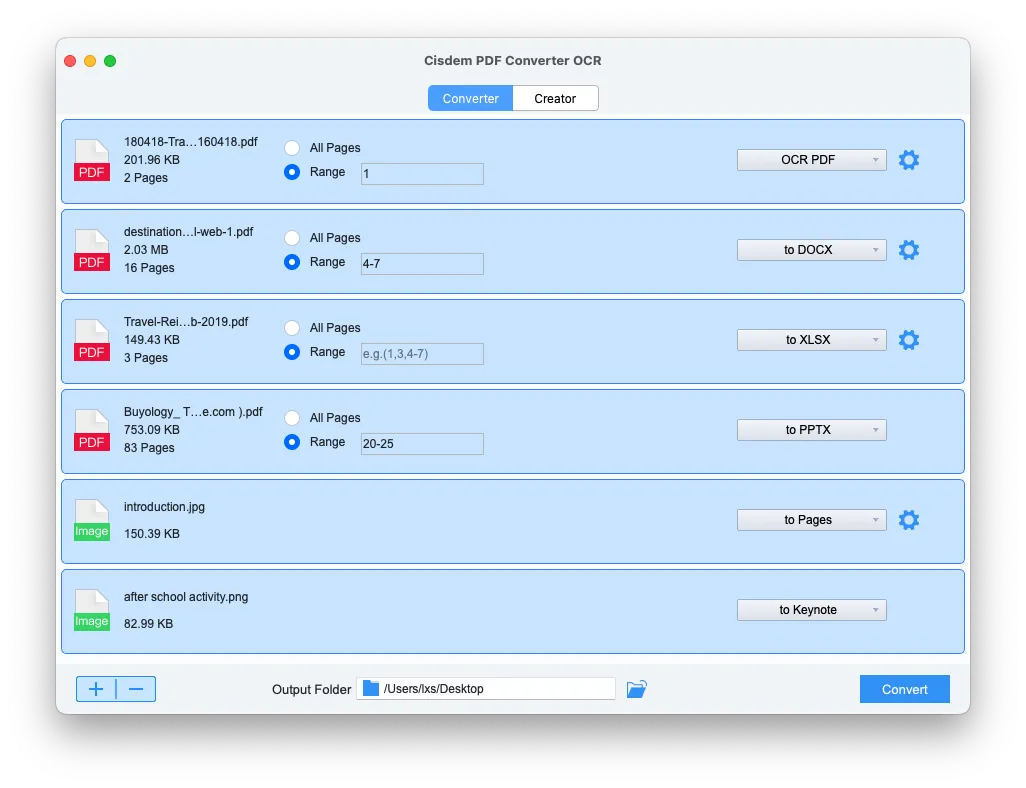Remove selected file with the minus button

[x=136, y=689]
